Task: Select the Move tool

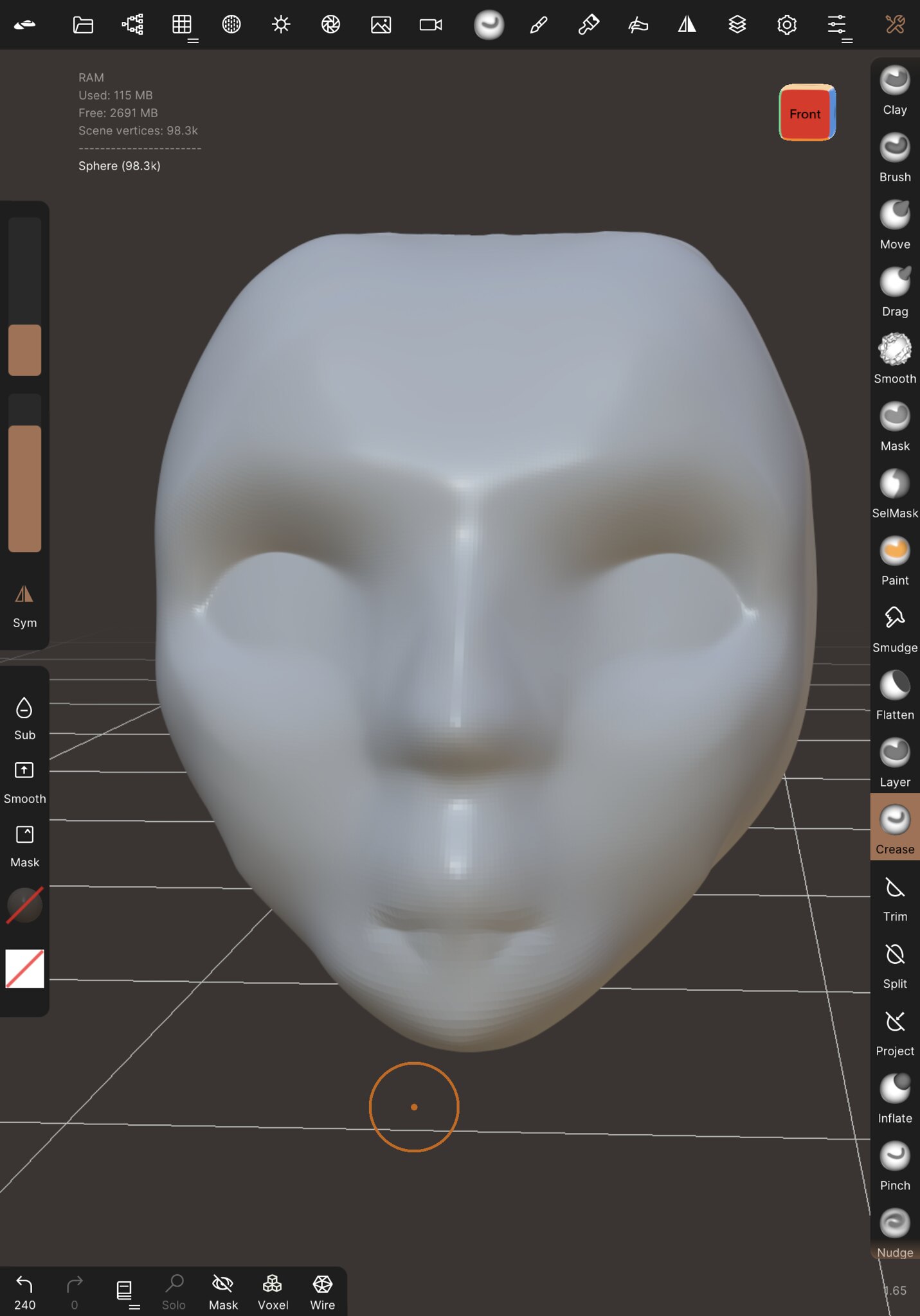Action: [894, 226]
